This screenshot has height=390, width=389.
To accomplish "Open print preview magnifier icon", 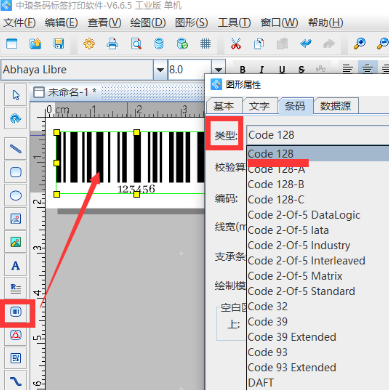I will coord(136,44).
